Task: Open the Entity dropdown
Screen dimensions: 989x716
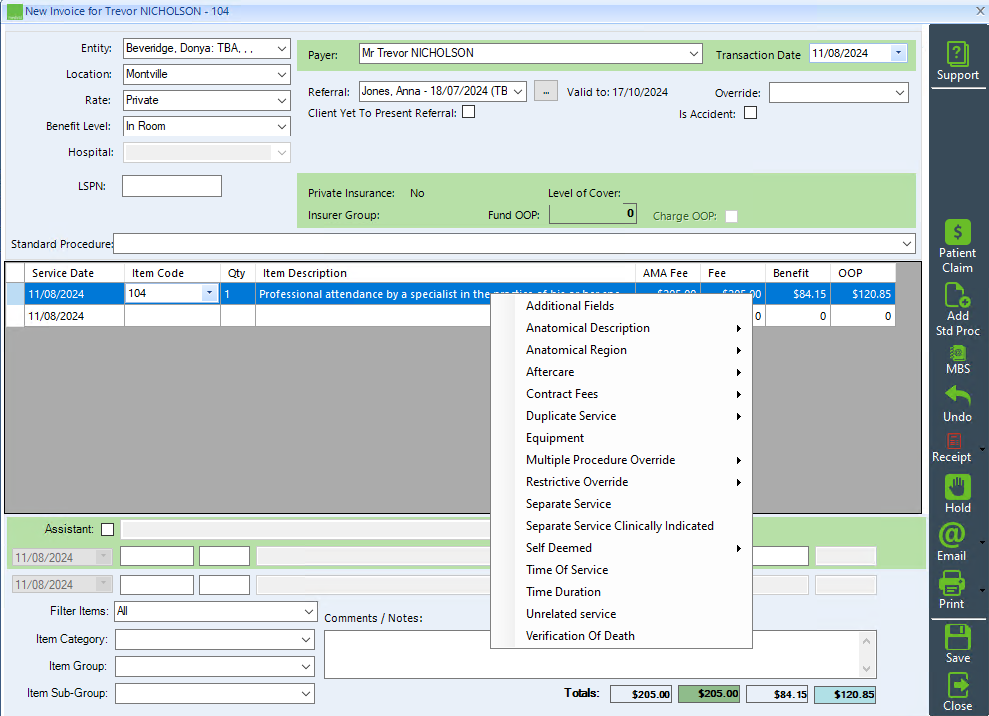Action: (x=281, y=49)
